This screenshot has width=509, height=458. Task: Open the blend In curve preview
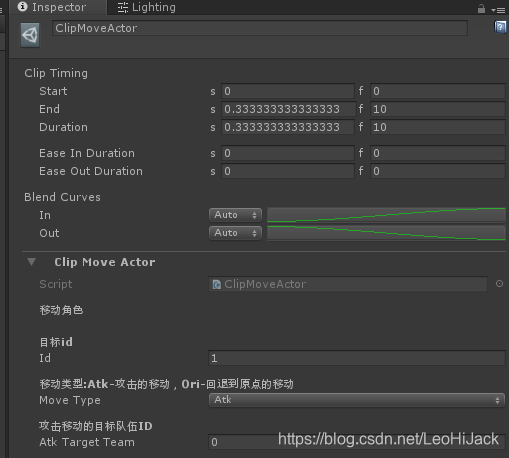point(386,215)
